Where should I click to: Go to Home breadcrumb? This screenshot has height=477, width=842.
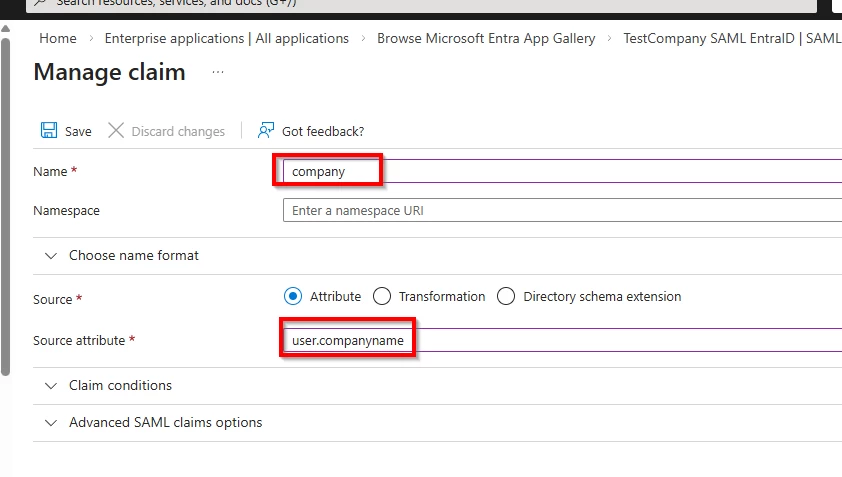coord(58,39)
